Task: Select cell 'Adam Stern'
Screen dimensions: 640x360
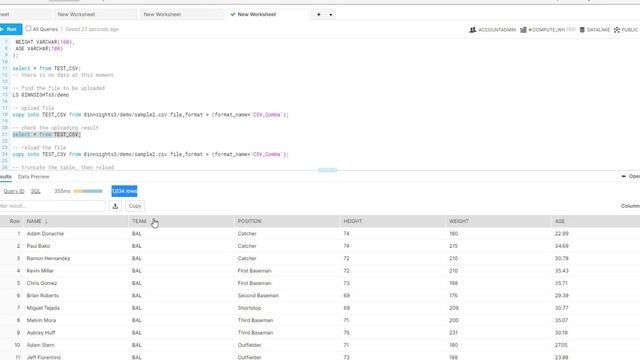Action: click(x=40, y=345)
